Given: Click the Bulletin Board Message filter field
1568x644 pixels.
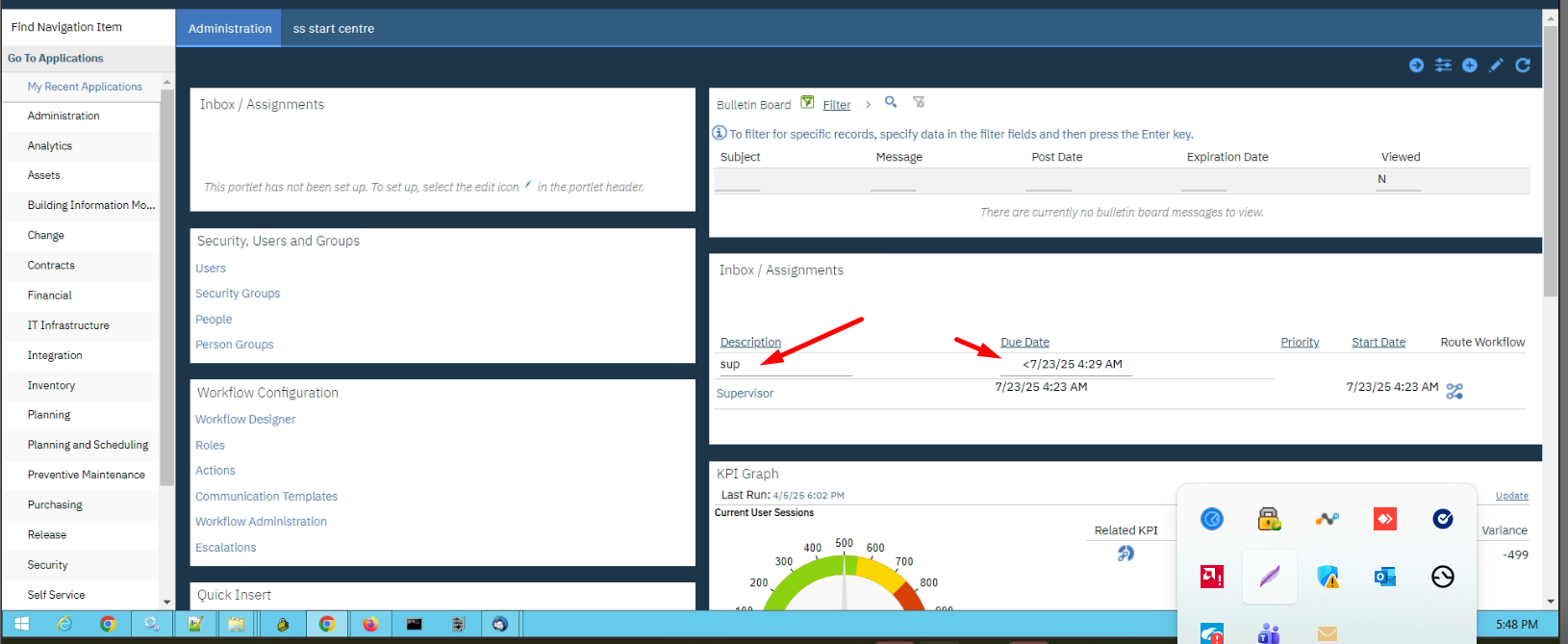Looking at the screenshot, I should coord(893,180).
